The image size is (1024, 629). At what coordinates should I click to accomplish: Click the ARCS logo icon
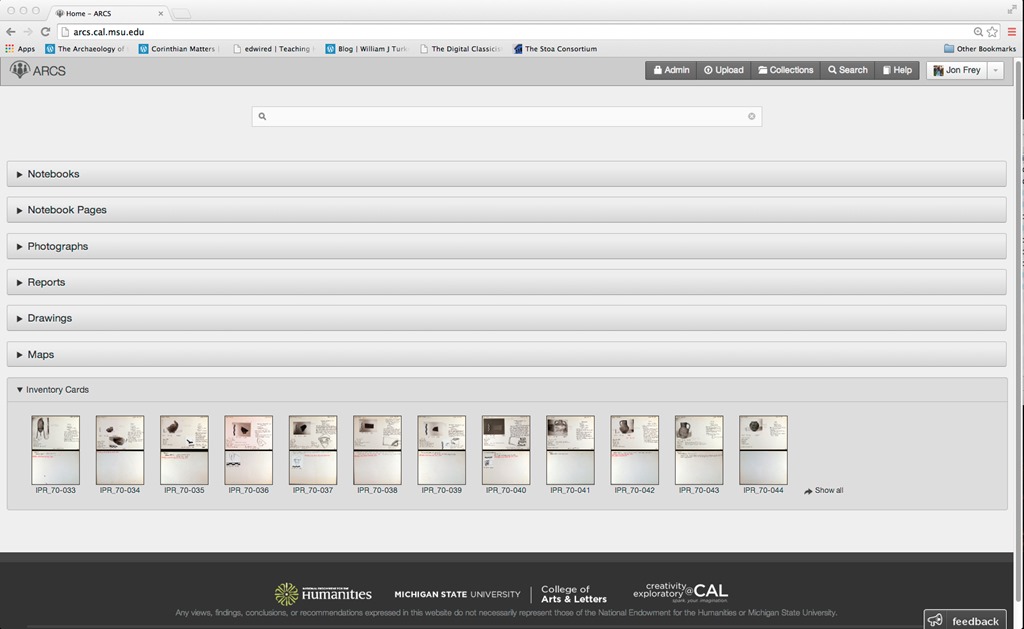pyautogui.click(x=20, y=70)
